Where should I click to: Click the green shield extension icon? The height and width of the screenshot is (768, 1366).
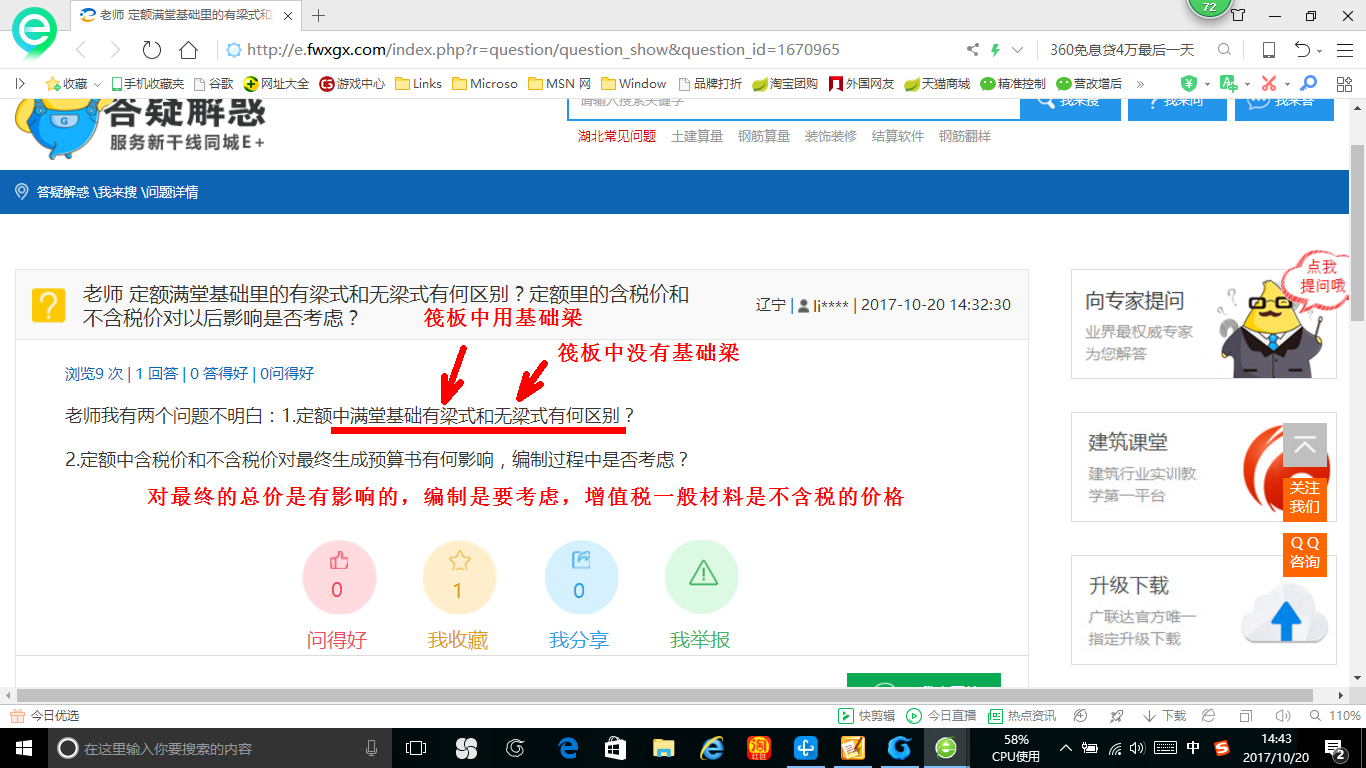[x=1189, y=83]
